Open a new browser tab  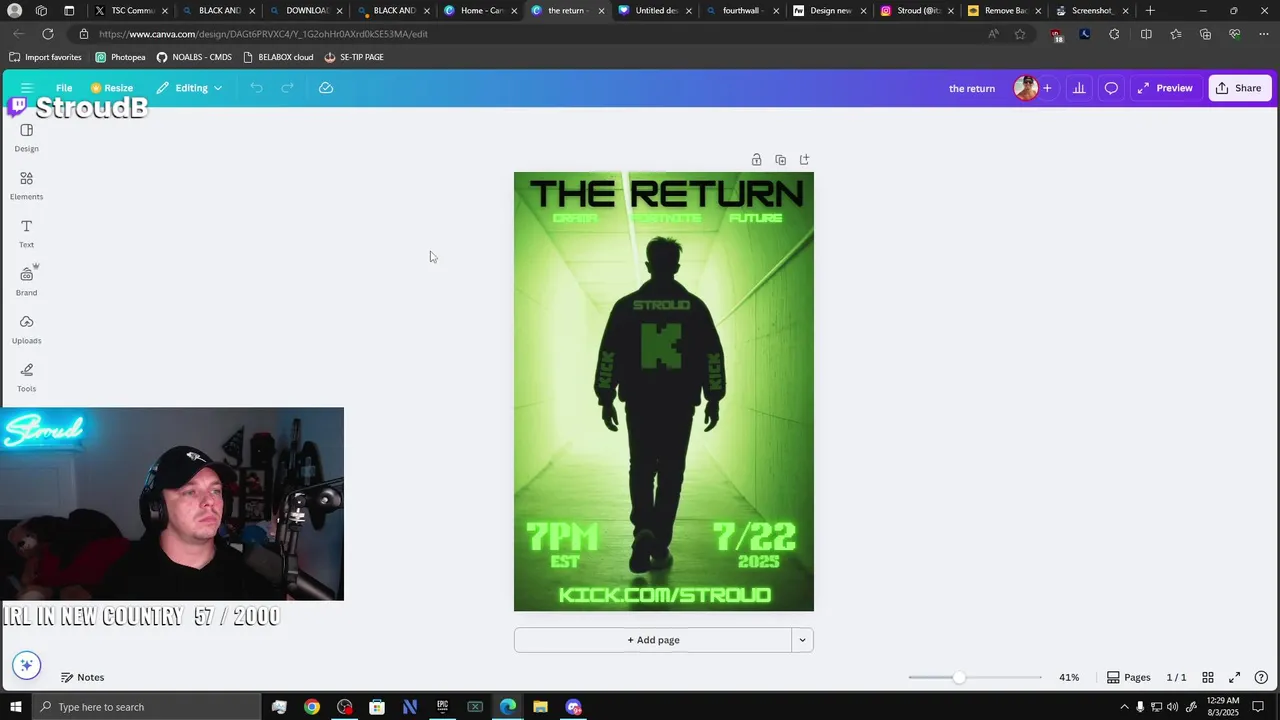coord(1150,11)
